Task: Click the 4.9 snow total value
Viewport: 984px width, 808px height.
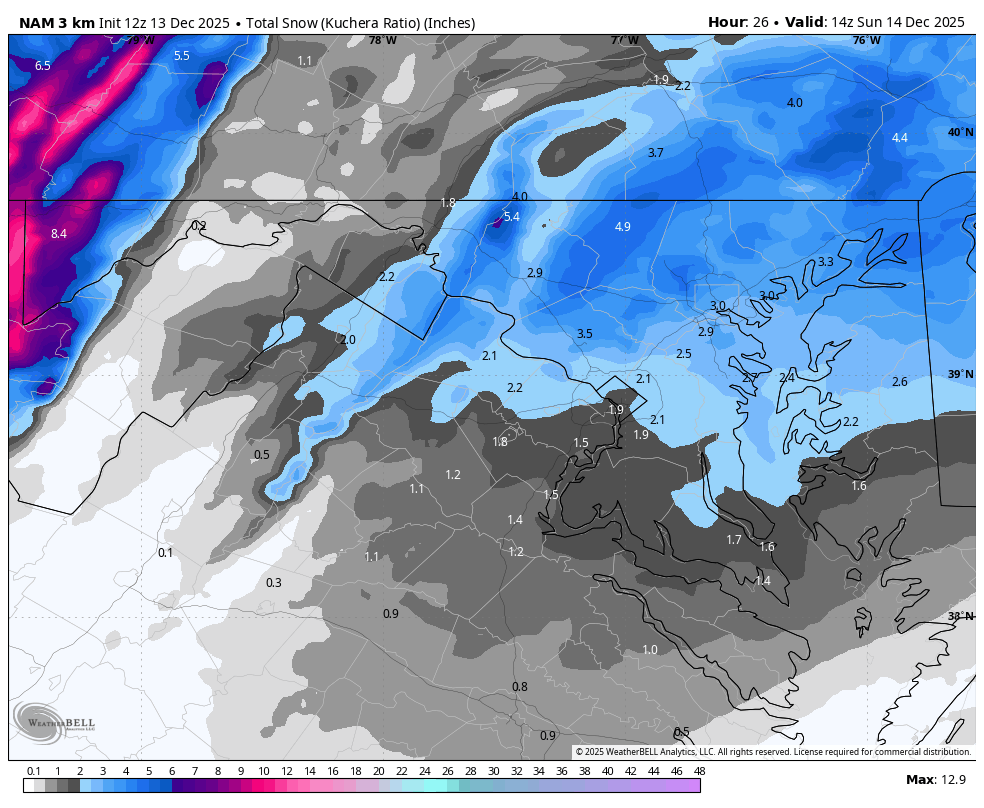Action: point(622,227)
